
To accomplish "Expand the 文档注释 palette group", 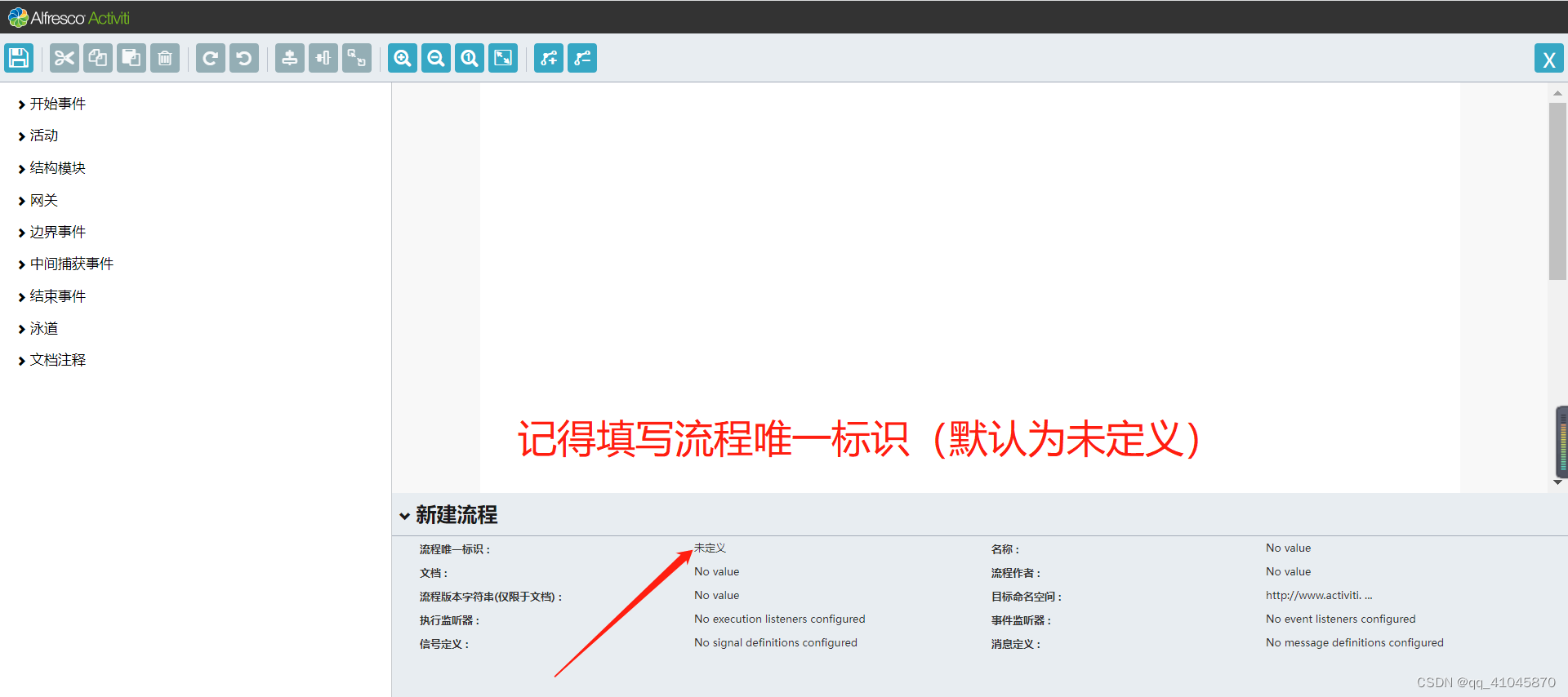I will (51, 360).
